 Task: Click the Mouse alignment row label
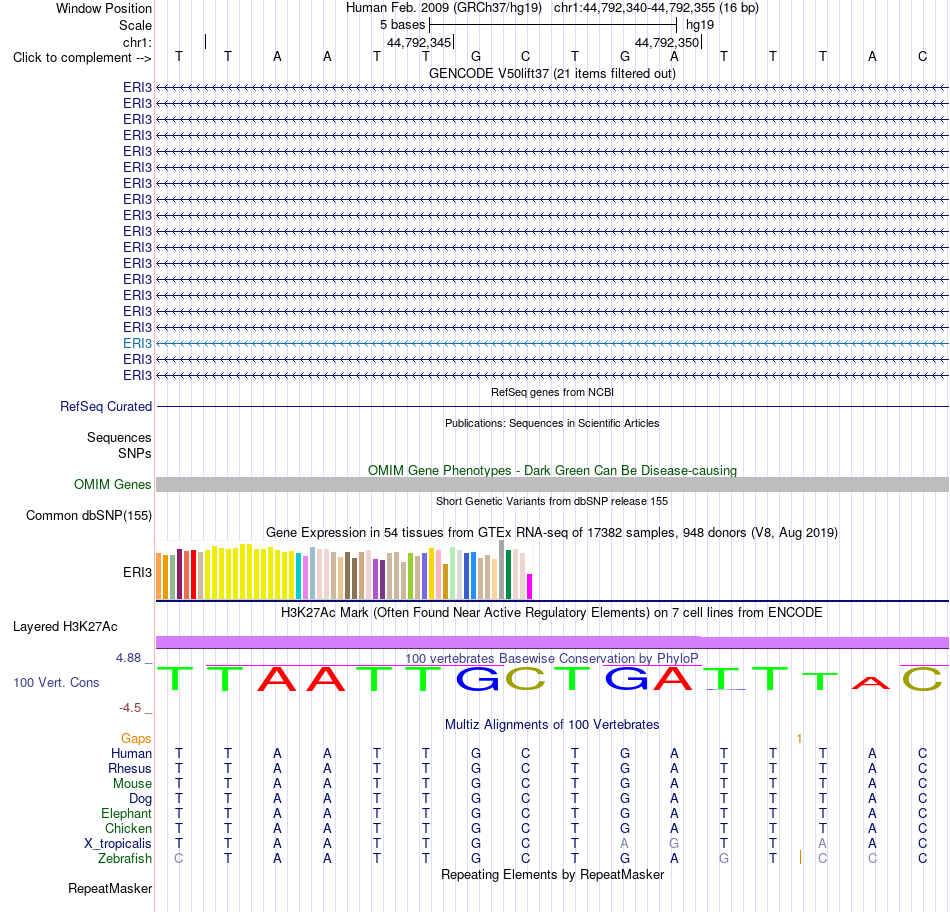tap(132, 784)
